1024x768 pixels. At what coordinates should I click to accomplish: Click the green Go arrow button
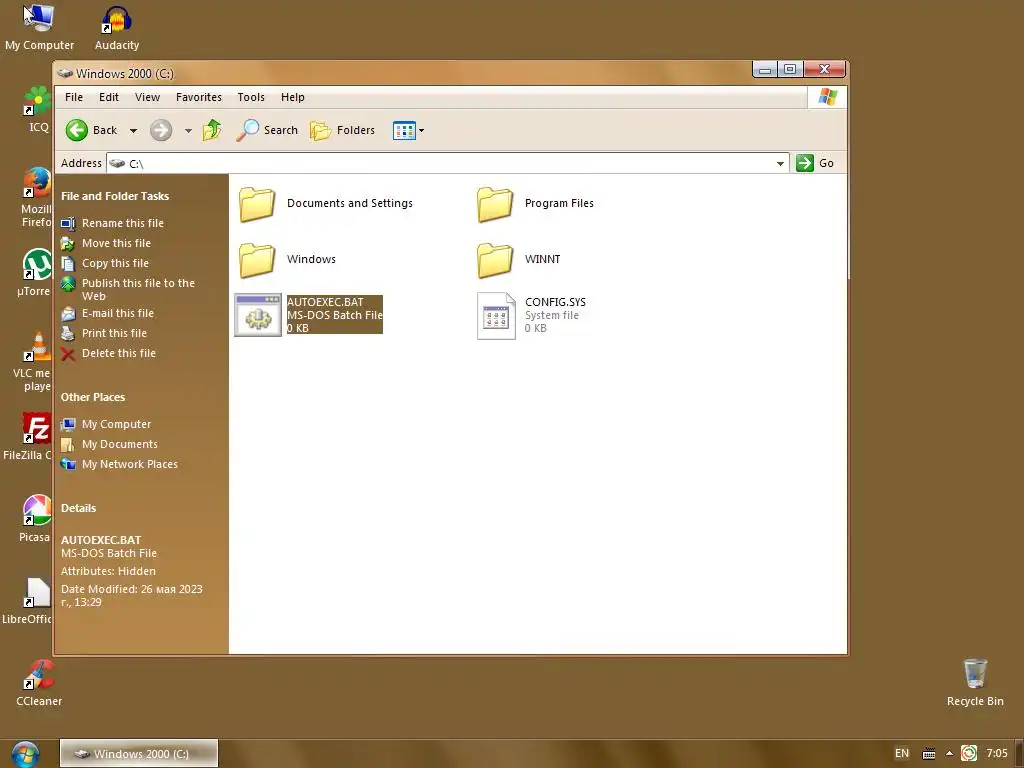click(x=805, y=163)
